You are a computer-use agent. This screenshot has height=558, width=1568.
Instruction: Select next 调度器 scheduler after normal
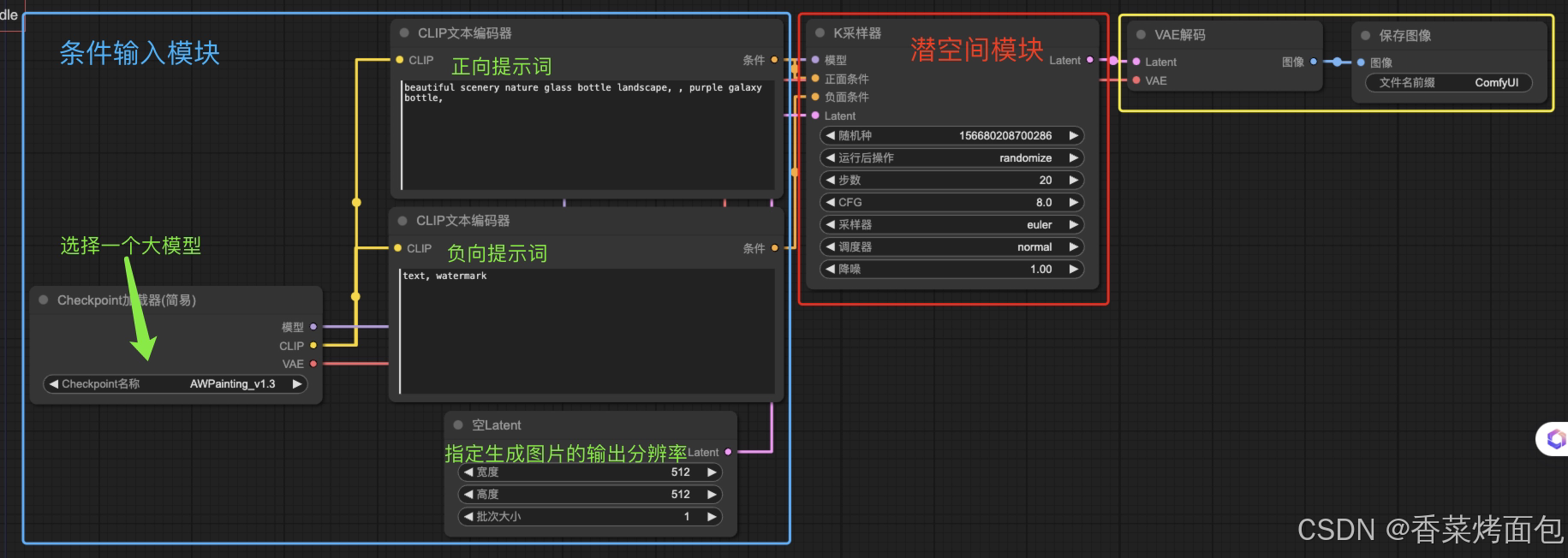coord(1073,246)
